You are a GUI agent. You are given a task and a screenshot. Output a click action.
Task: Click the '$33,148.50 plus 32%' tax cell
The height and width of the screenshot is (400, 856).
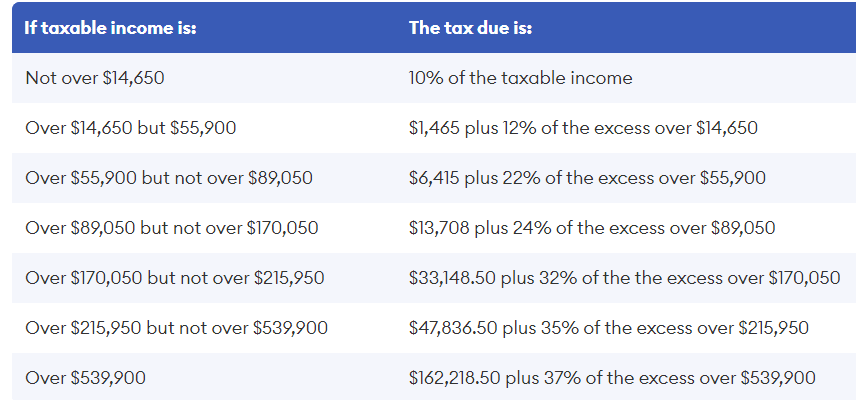click(x=624, y=278)
